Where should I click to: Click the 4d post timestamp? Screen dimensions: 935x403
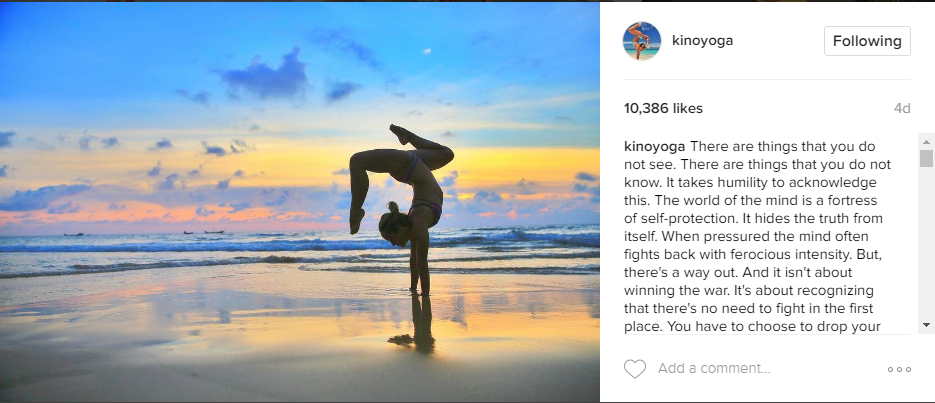pos(902,108)
